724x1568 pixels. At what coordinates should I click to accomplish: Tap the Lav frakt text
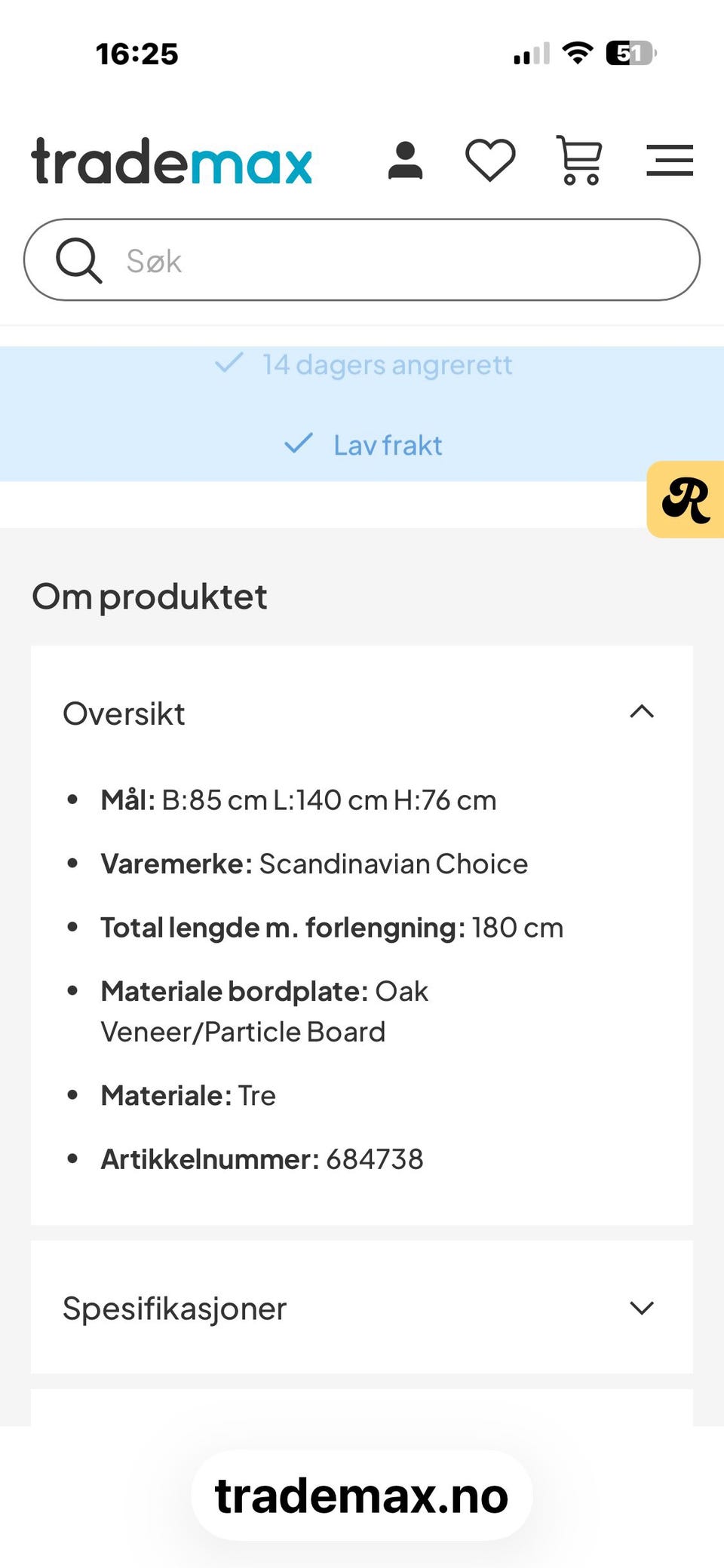pyautogui.click(x=388, y=445)
